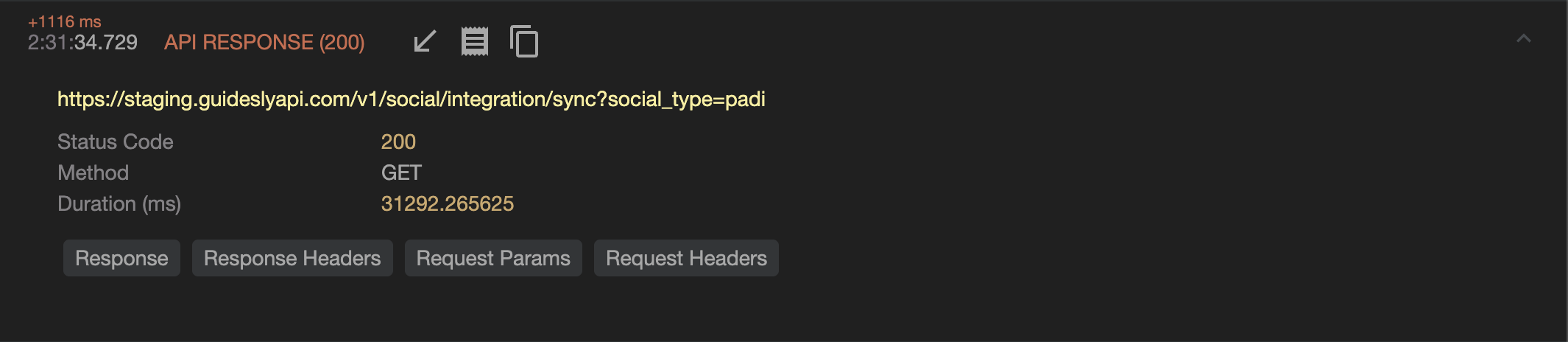Click the GET method value

(401, 172)
